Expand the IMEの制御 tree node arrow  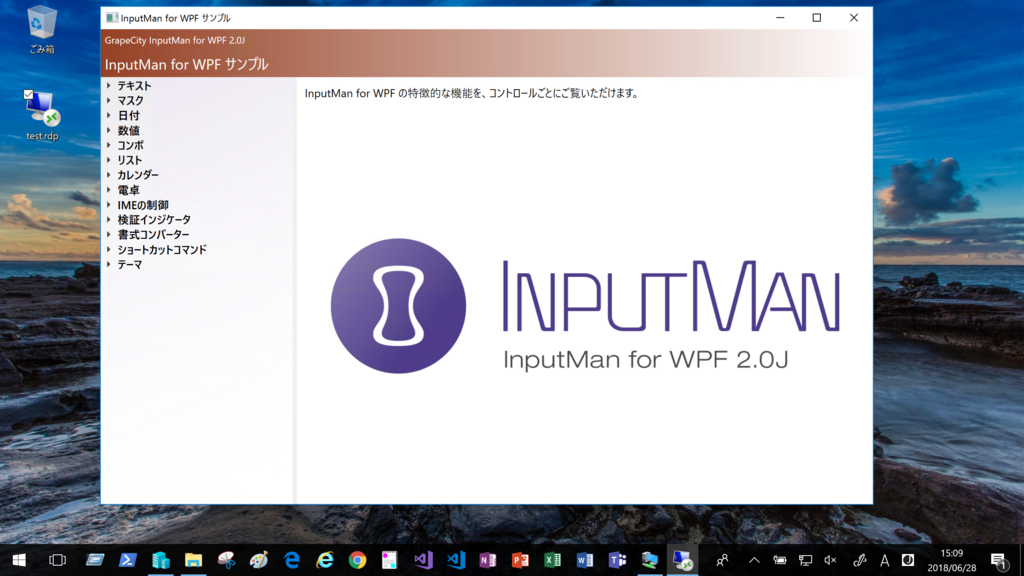click(109, 205)
